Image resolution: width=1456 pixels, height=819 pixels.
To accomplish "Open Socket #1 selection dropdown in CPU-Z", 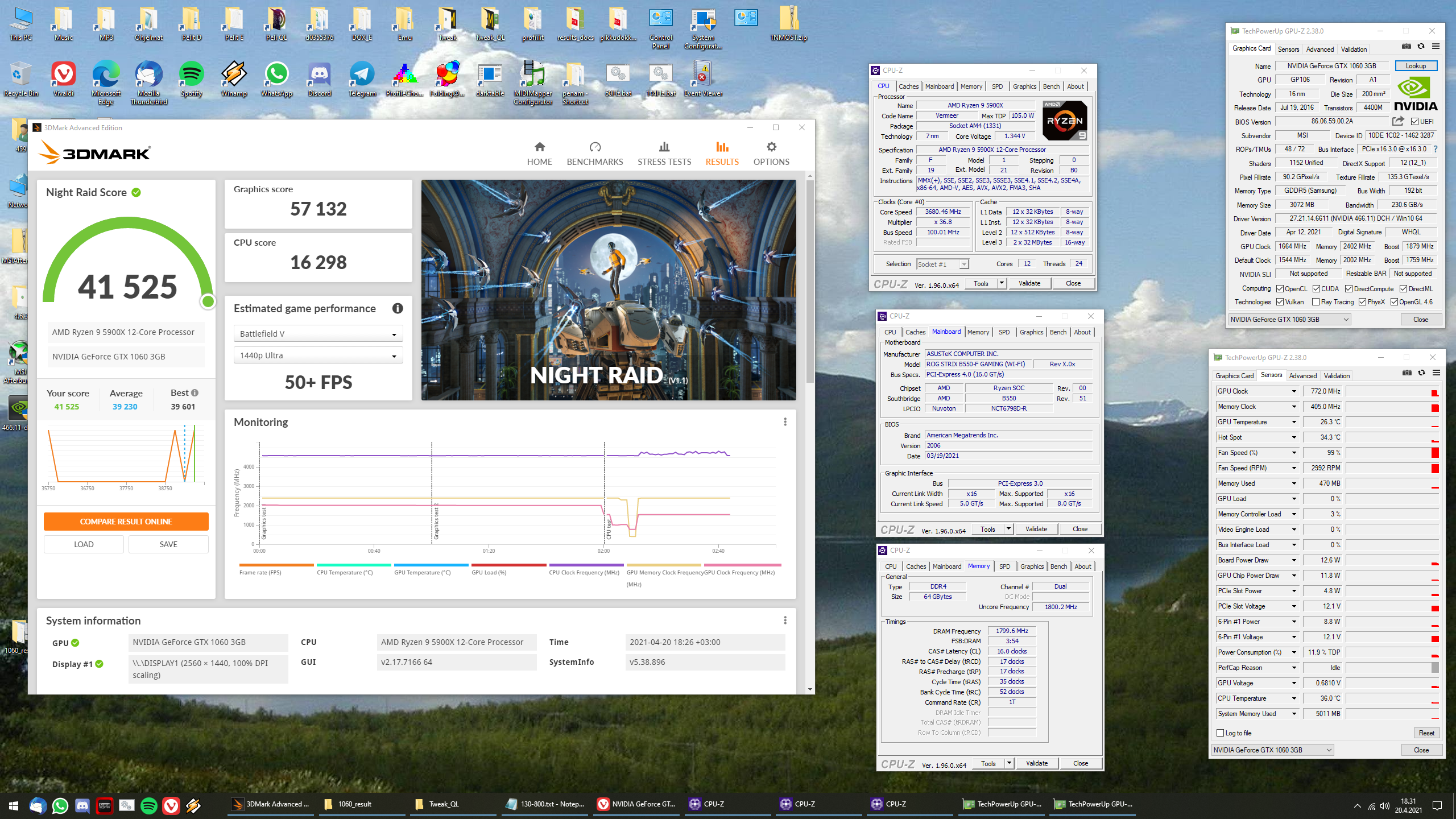I will click(x=942, y=264).
